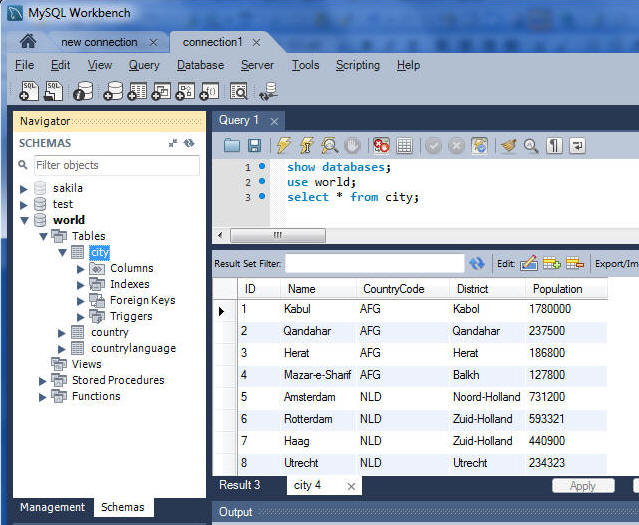Toggle word wrapping in the editor

(x=577, y=146)
